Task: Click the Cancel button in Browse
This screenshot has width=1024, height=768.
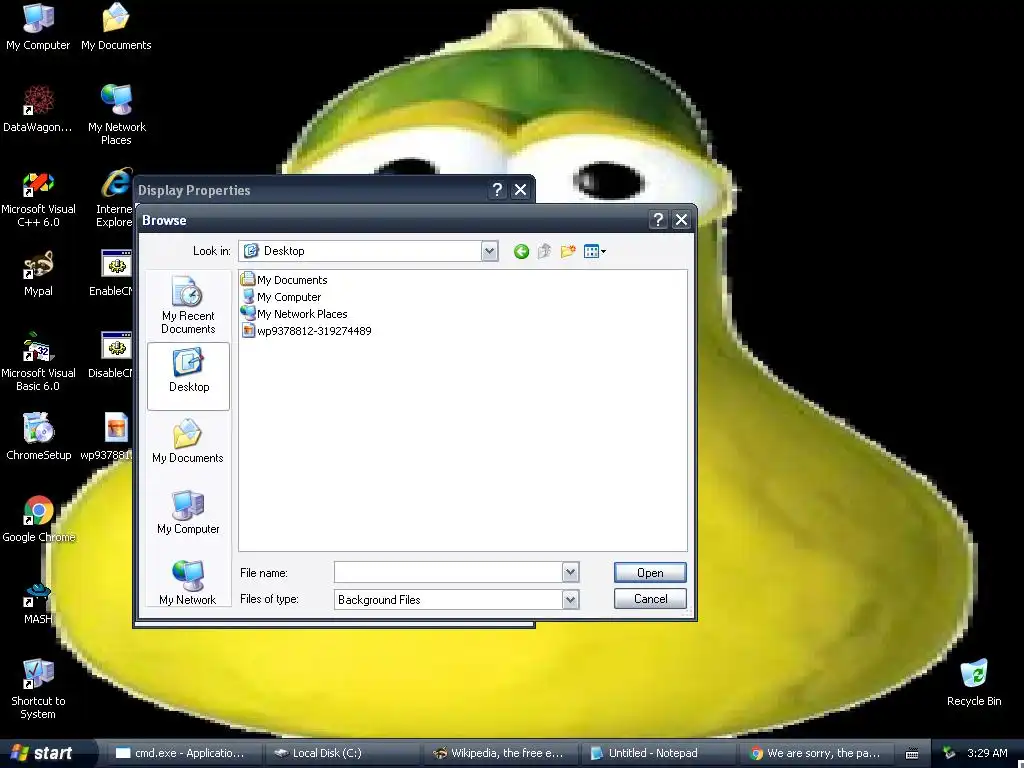Action: (x=650, y=599)
